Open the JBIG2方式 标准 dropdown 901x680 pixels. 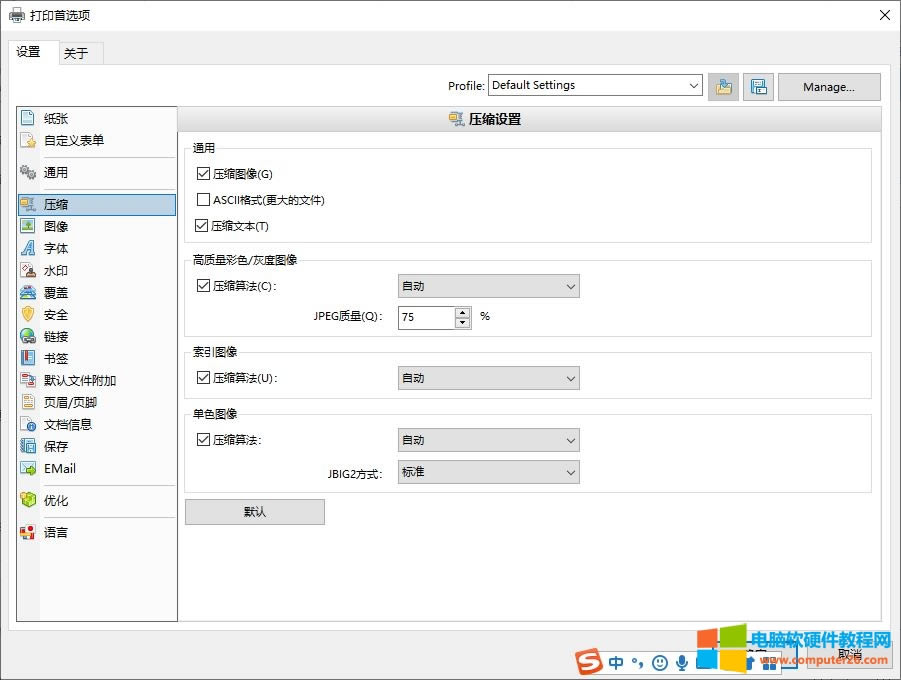pos(570,471)
